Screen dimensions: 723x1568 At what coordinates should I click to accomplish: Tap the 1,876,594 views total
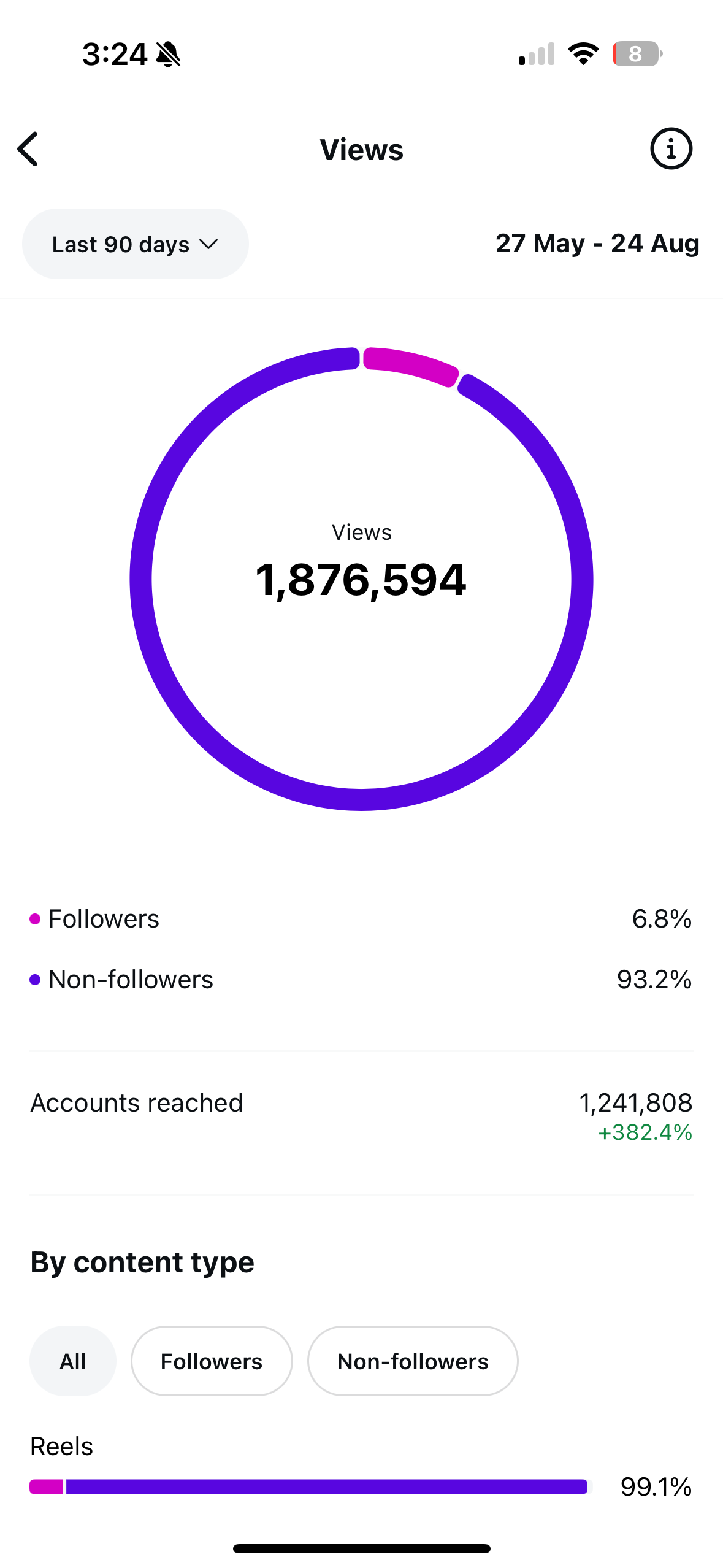coord(361,580)
